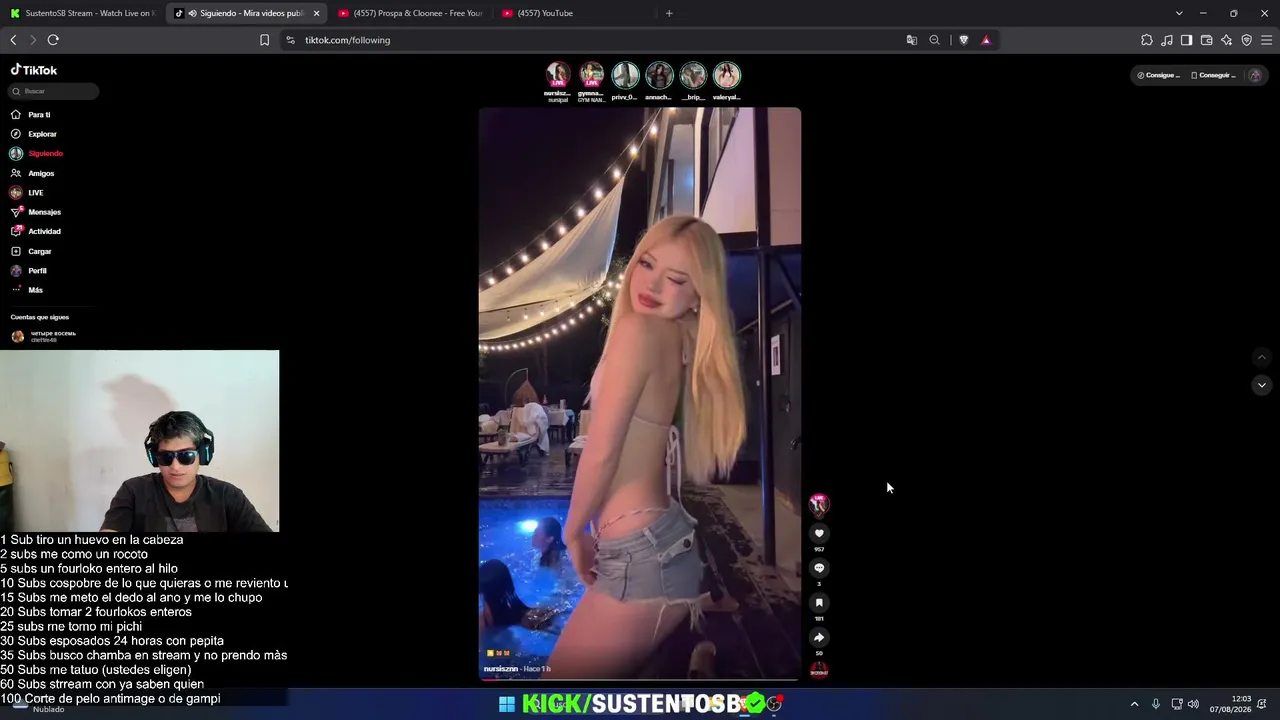Open the page translate icon
The height and width of the screenshot is (720, 1280).
tap(911, 40)
